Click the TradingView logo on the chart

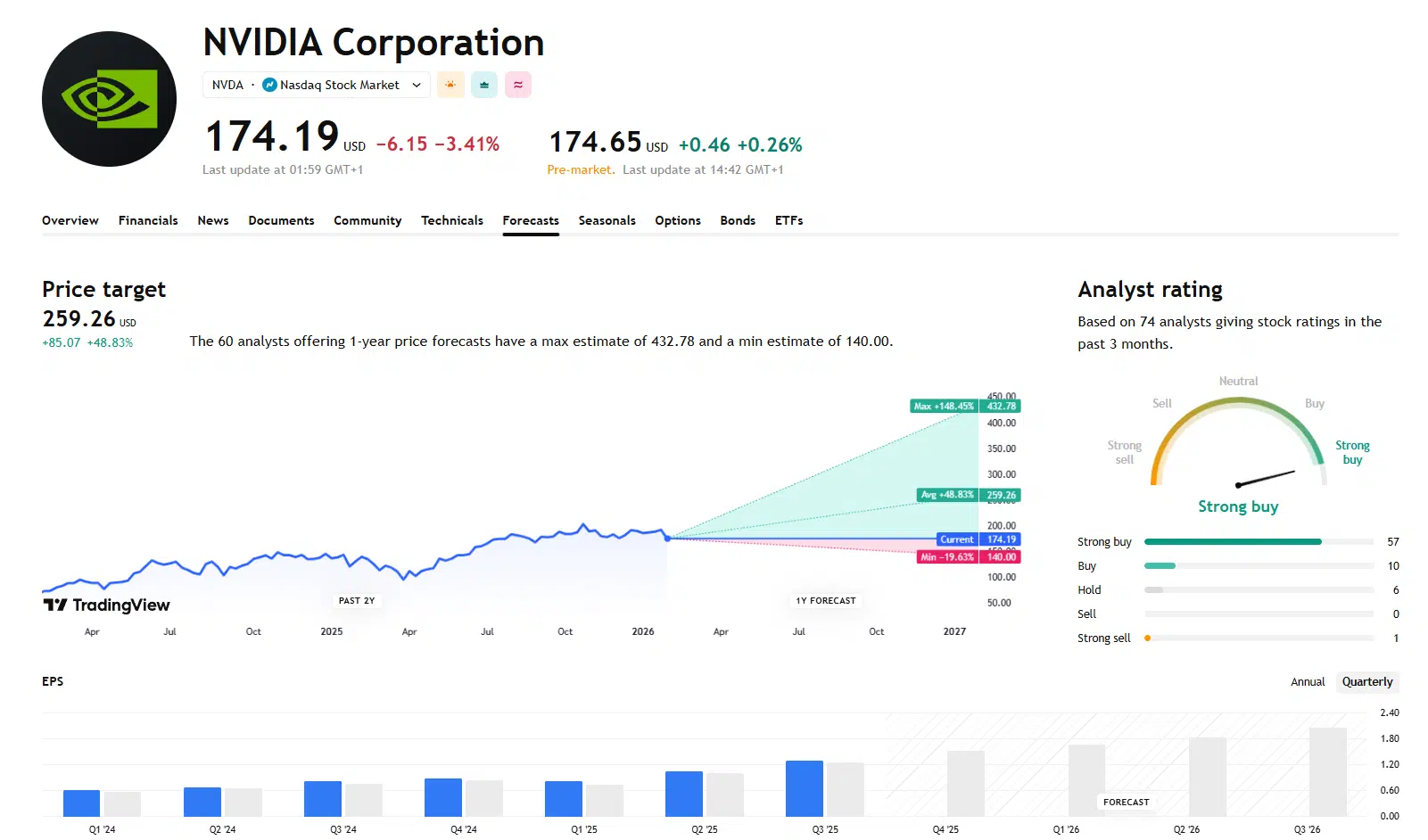[106, 605]
